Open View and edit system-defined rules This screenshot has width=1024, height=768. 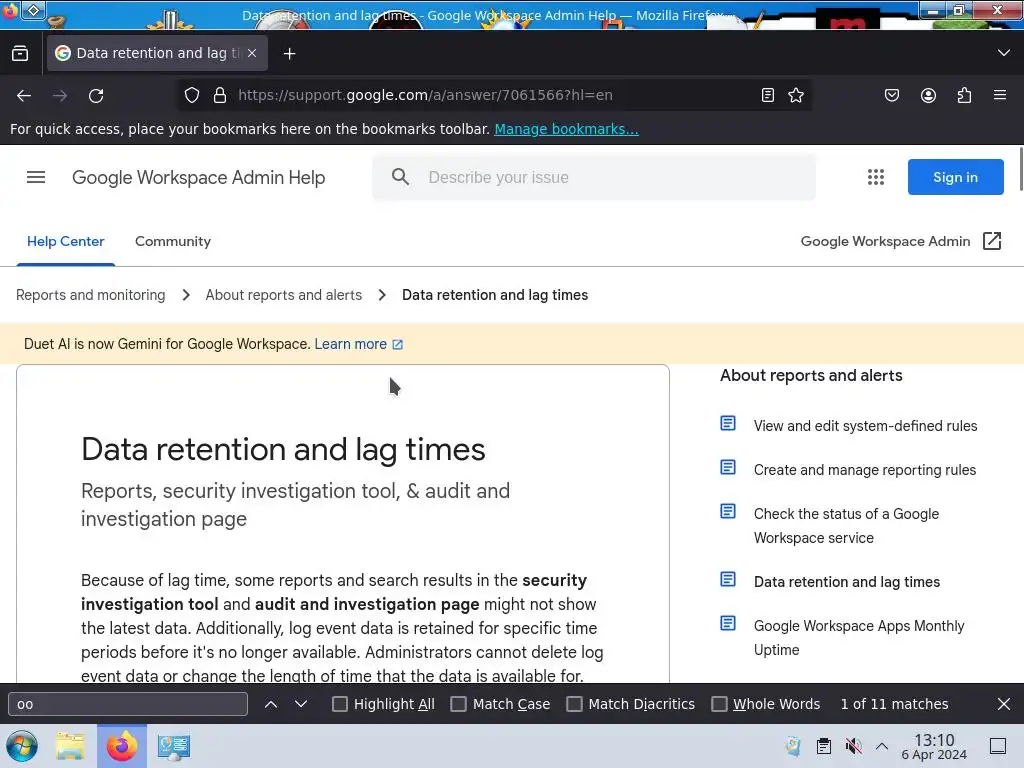[865, 426]
